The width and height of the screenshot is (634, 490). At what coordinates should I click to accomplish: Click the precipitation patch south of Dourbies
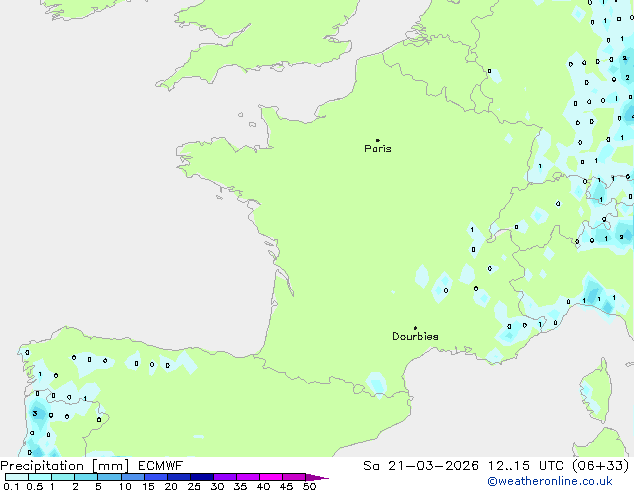[376, 383]
